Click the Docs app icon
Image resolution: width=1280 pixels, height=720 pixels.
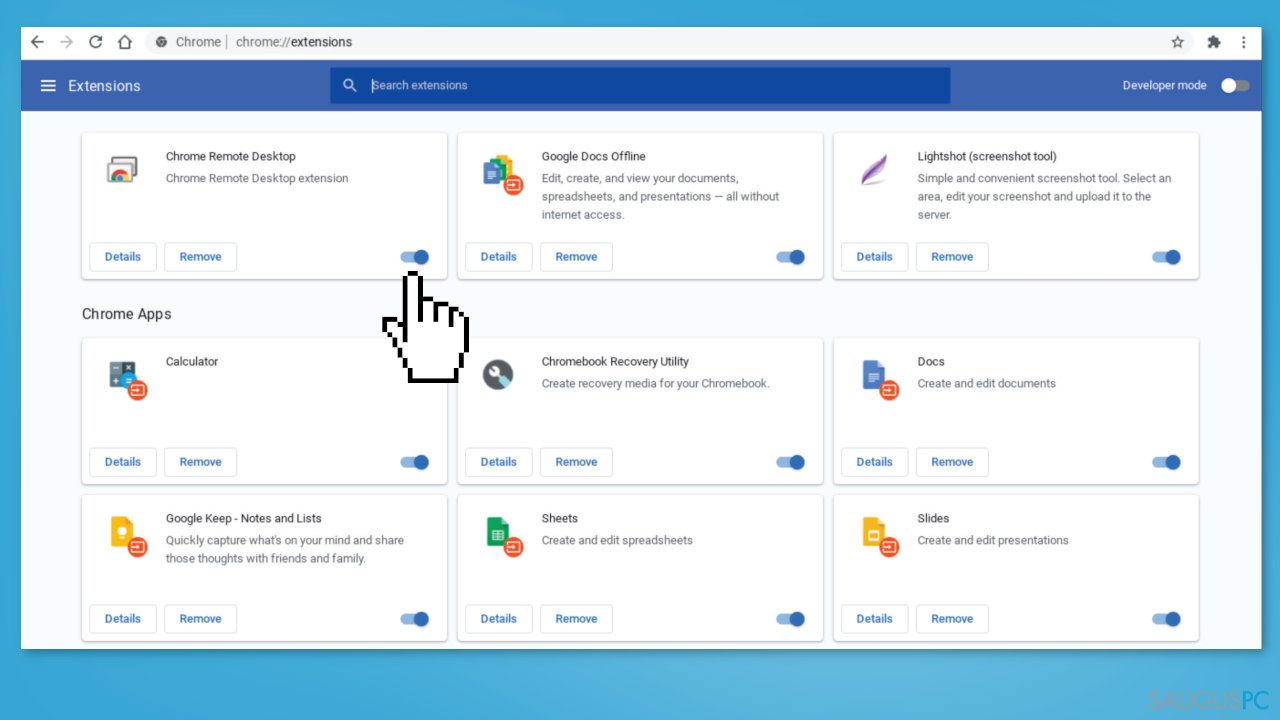click(x=879, y=379)
